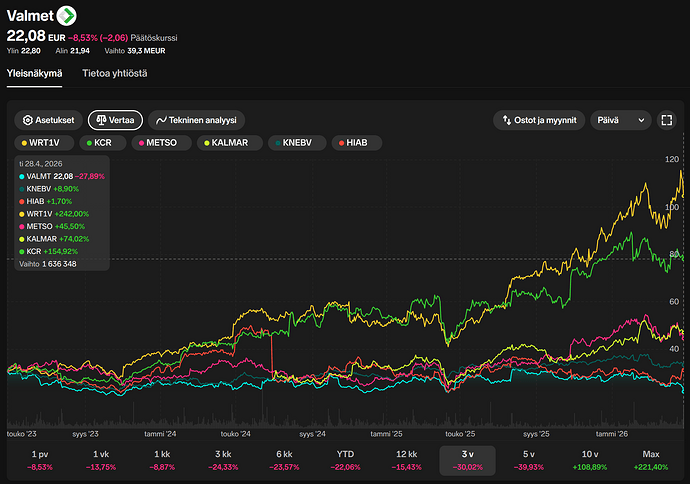Screen dimensions: 690x484
Task: Toggle KCR comparison chip
Action: point(103,143)
